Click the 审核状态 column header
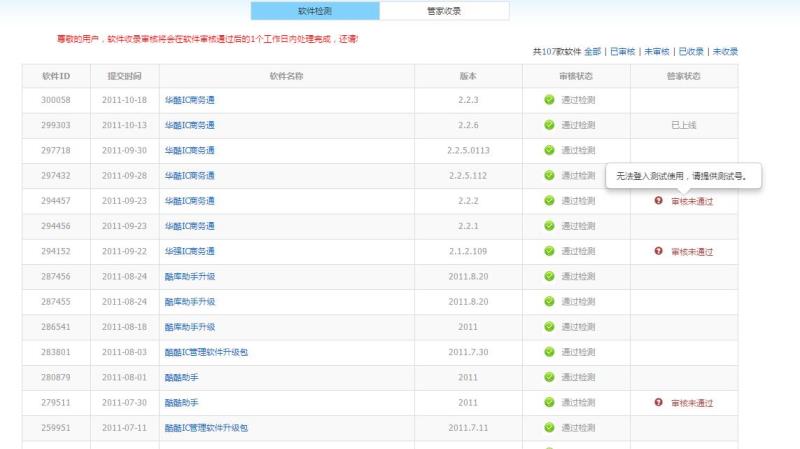Viewport: 800px width, 449px height. click(576, 76)
